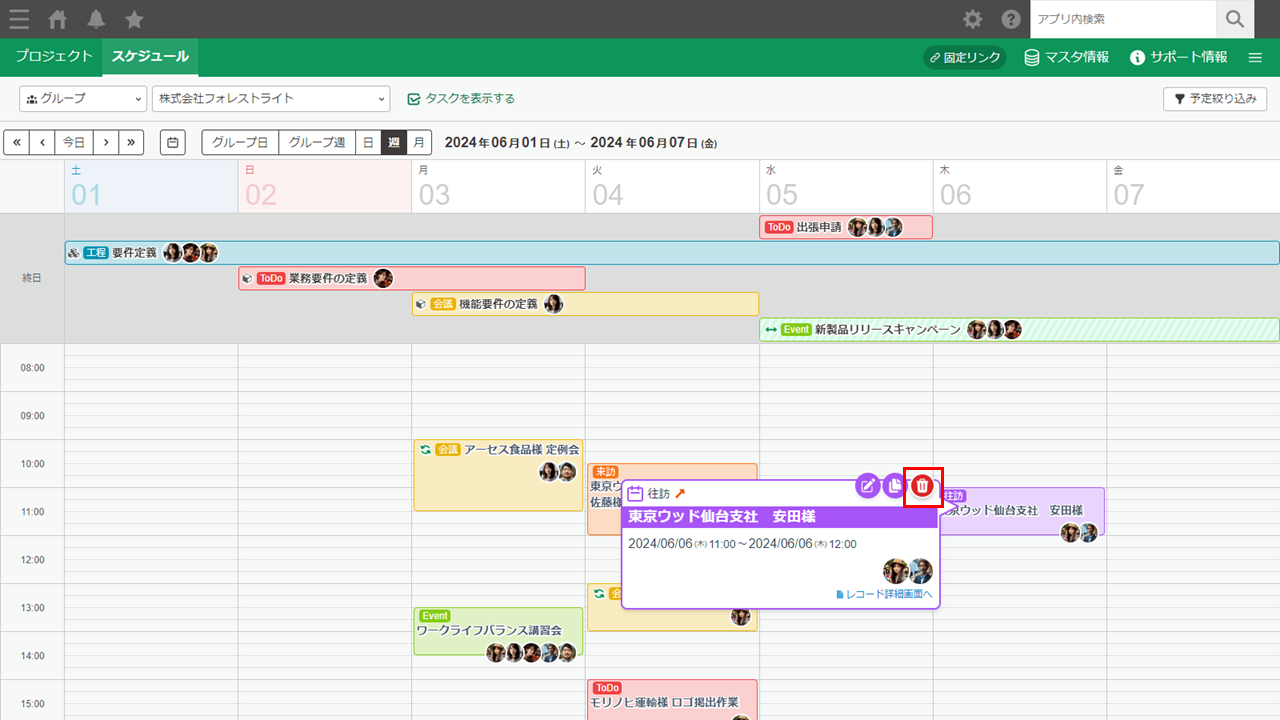Switch to 日 view

[x=368, y=142]
